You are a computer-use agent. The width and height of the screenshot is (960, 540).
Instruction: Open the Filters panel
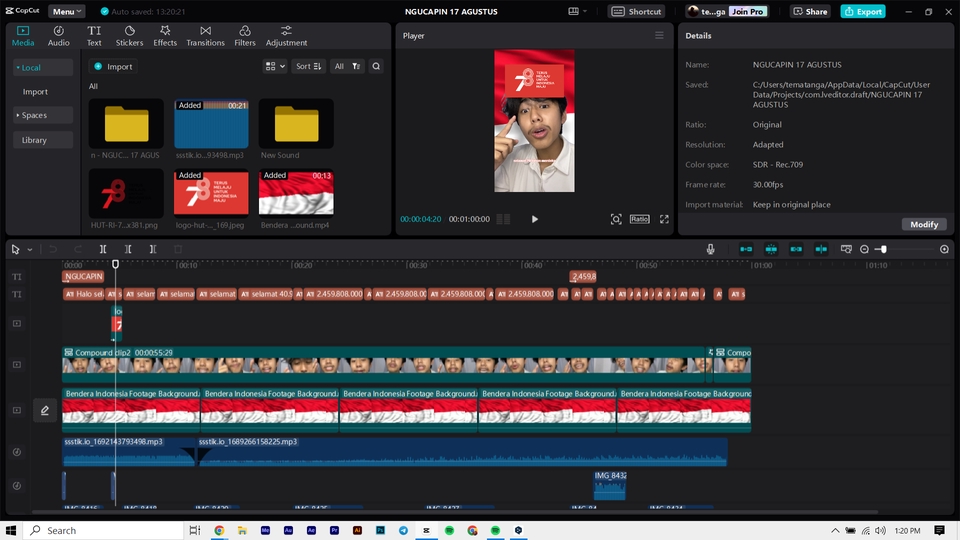244,36
